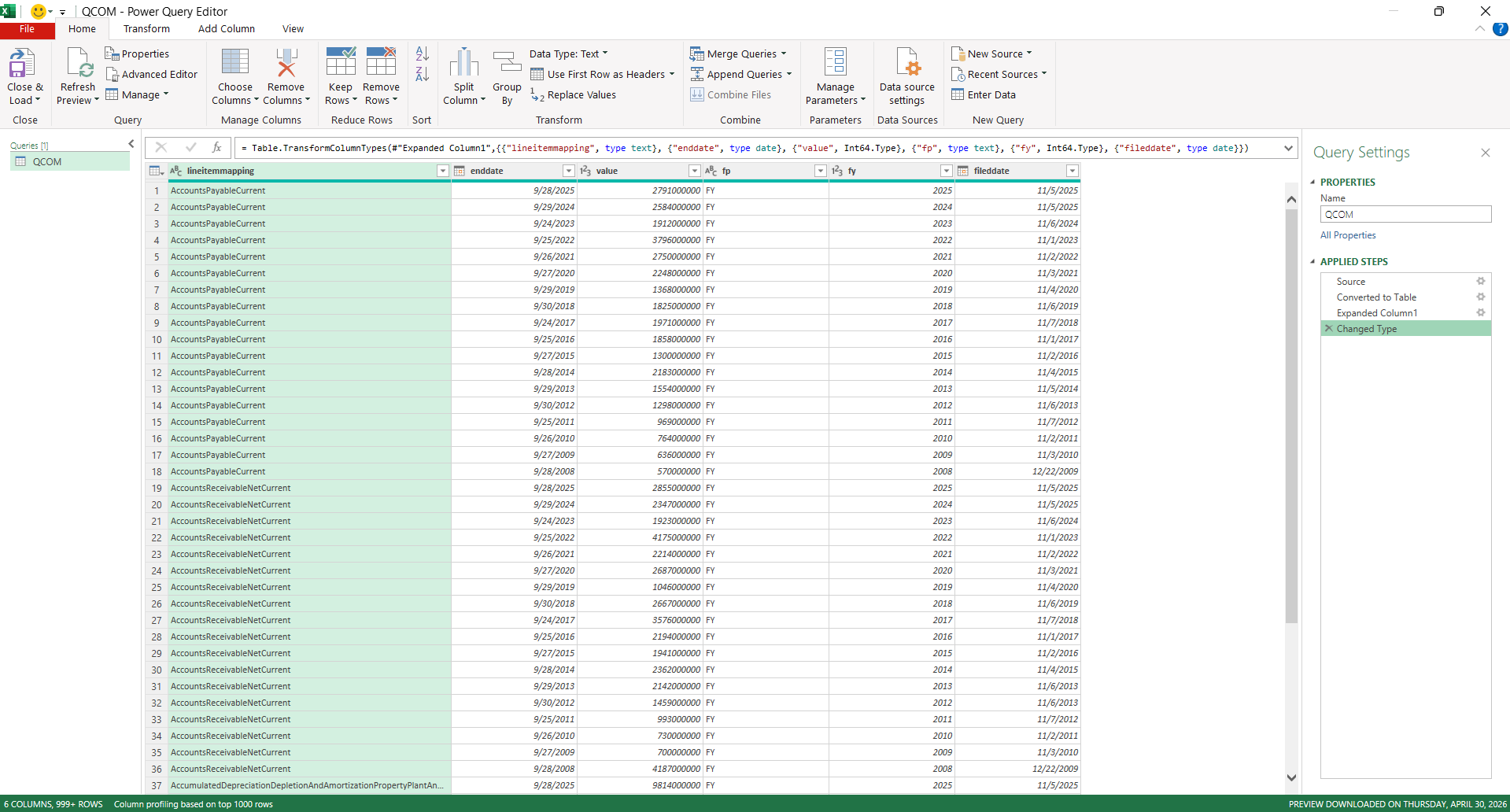The image size is (1510, 812).
Task: Click the table corner menu icon
Action: point(156,171)
